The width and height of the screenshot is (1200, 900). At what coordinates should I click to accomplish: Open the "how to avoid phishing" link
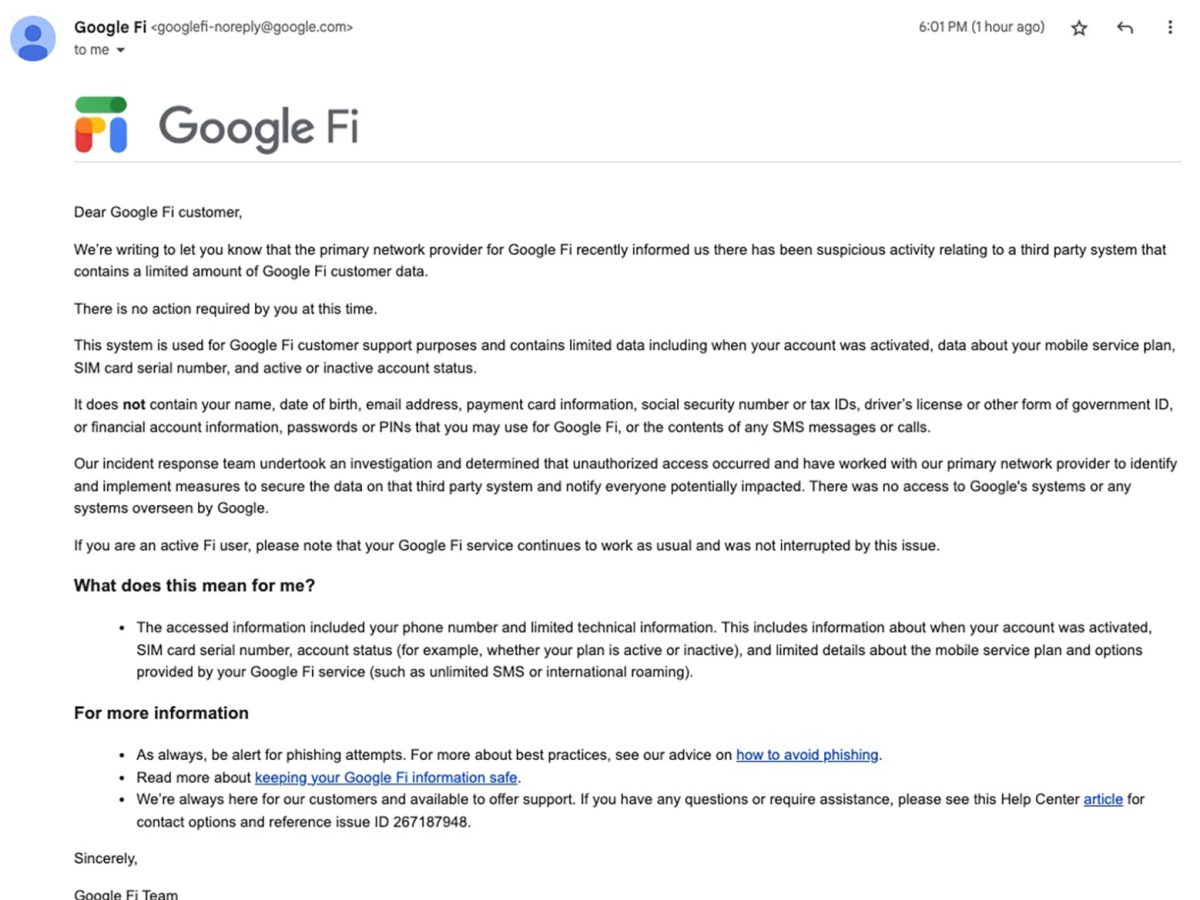click(x=807, y=755)
